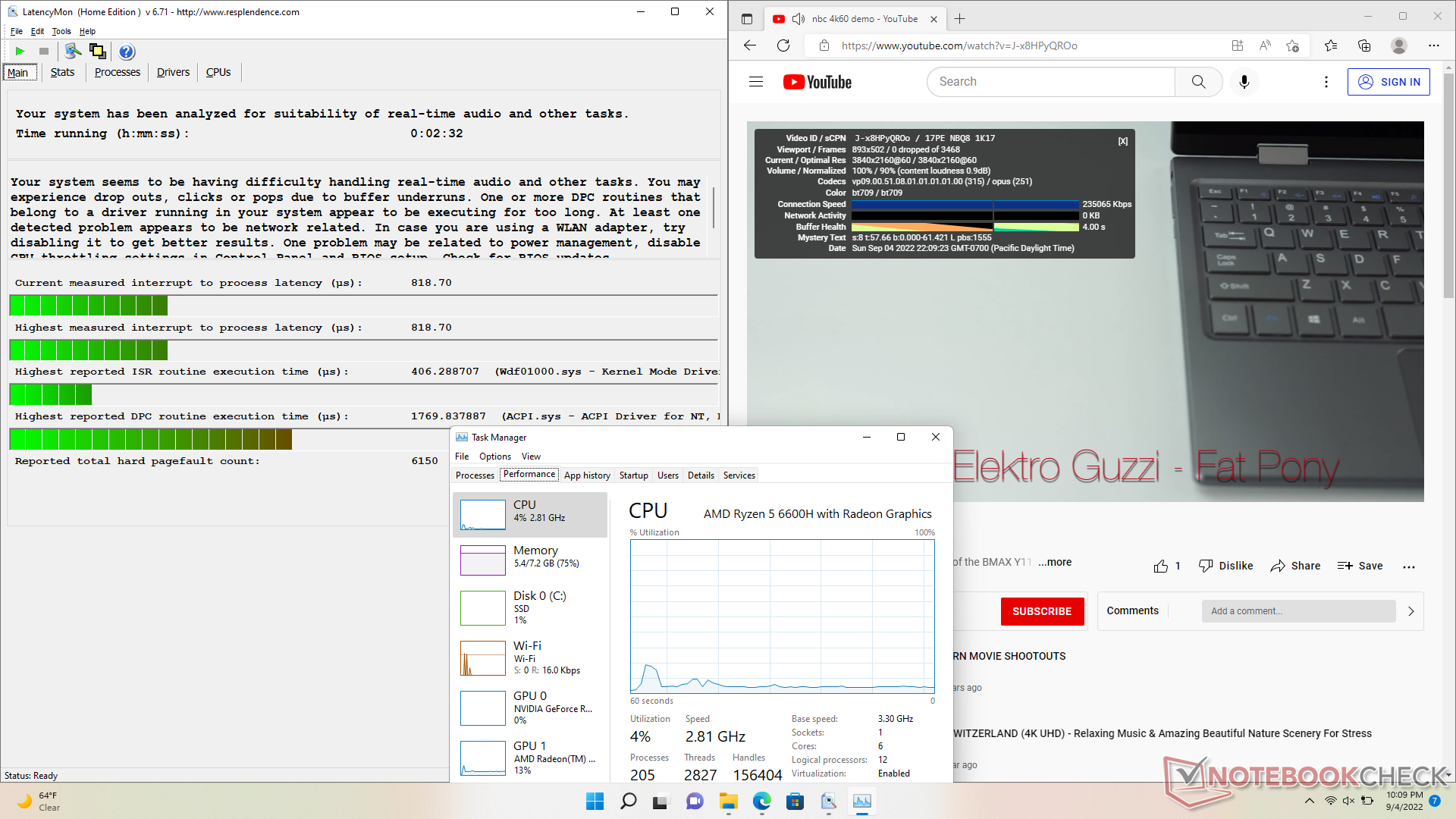This screenshot has width=1456, height=819.
Task: Click the LatencyMon stop monitoring icon
Action: point(44,52)
